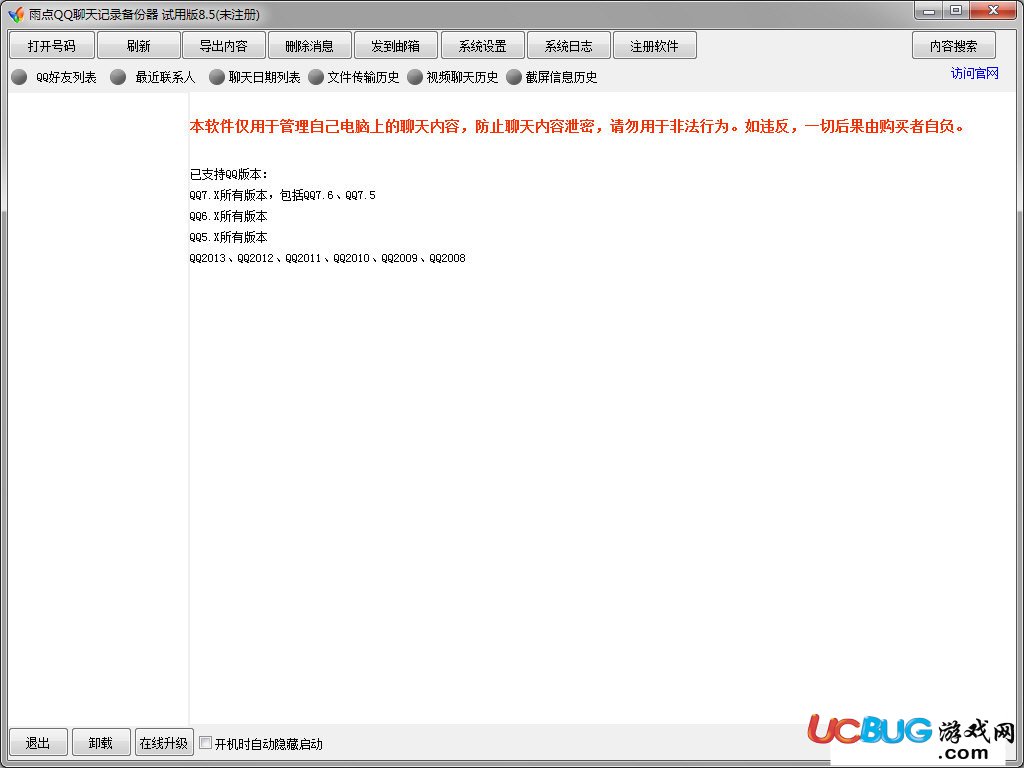The height and width of the screenshot is (768, 1024).
Task: Visit the 访问官网 link
Action: tap(975, 73)
